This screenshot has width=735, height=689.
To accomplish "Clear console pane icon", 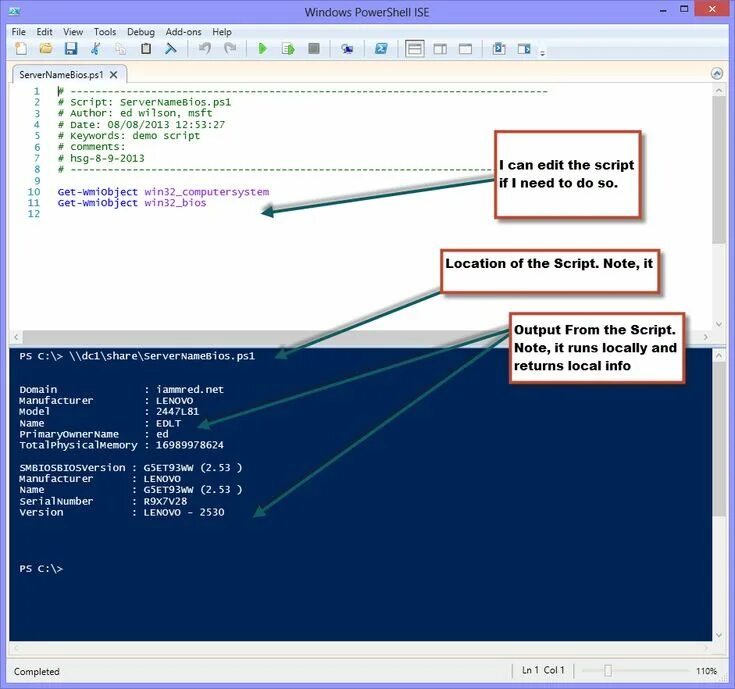I will point(171,49).
